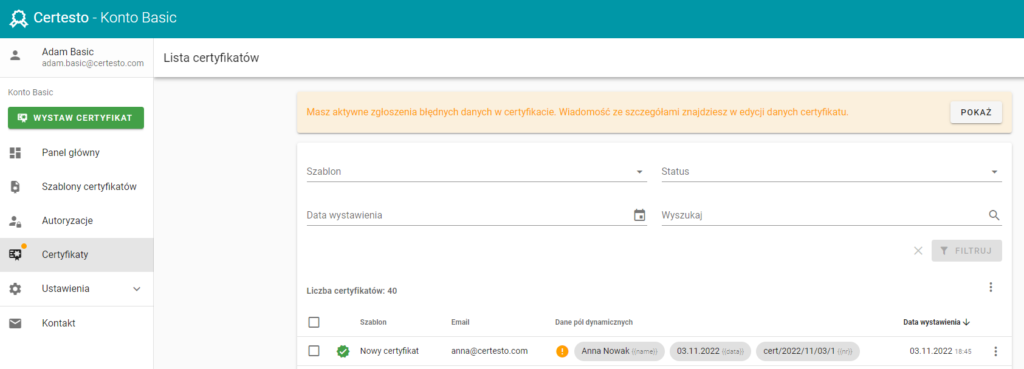Click the Email column header
Viewport: 1024px width, 369px height.
pos(460,322)
